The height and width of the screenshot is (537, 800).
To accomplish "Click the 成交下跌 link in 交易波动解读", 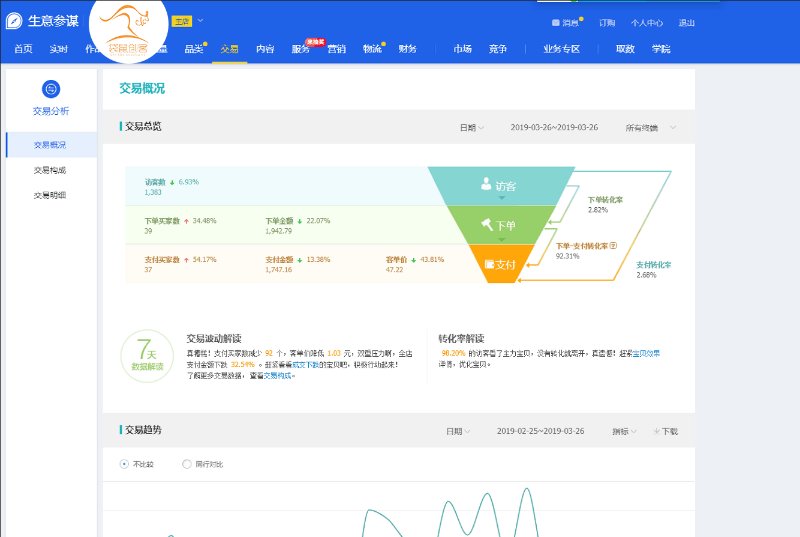I will coord(306,365).
